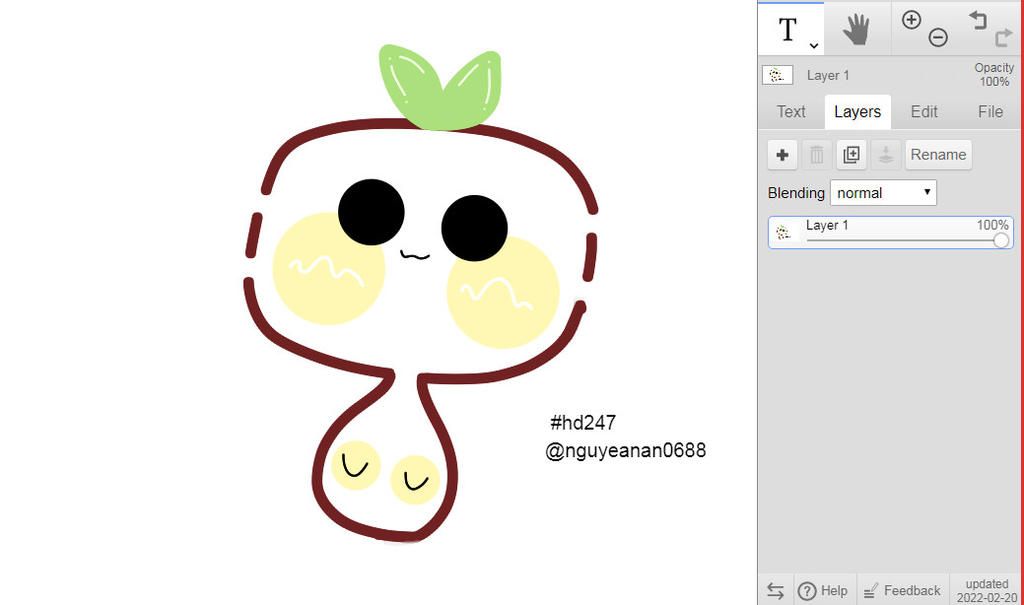Redo the last undone action

pos(1003,37)
